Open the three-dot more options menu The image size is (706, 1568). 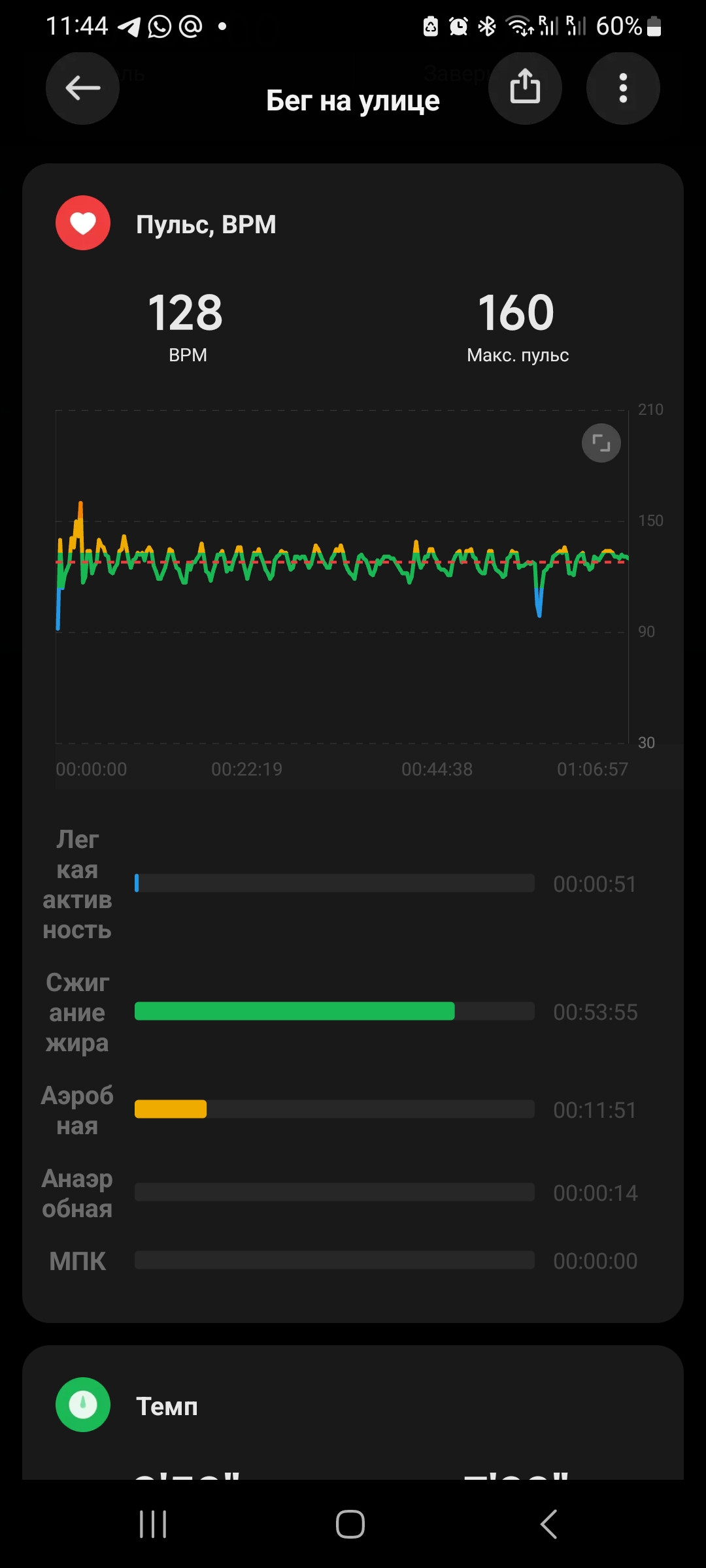(x=623, y=88)
